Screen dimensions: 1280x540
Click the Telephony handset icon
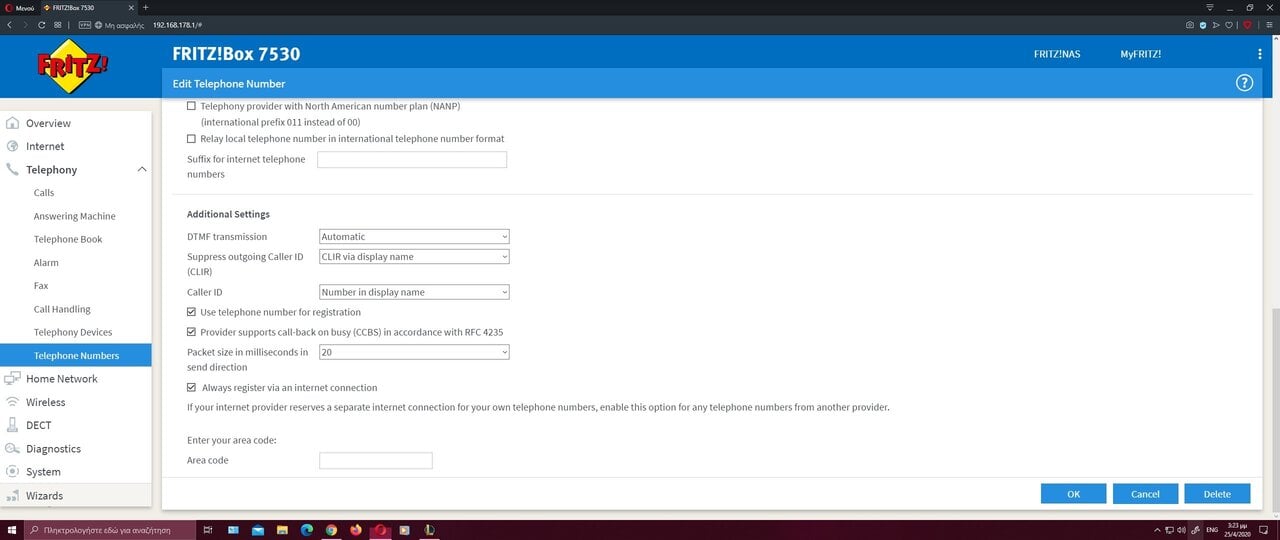coord(13,170)
